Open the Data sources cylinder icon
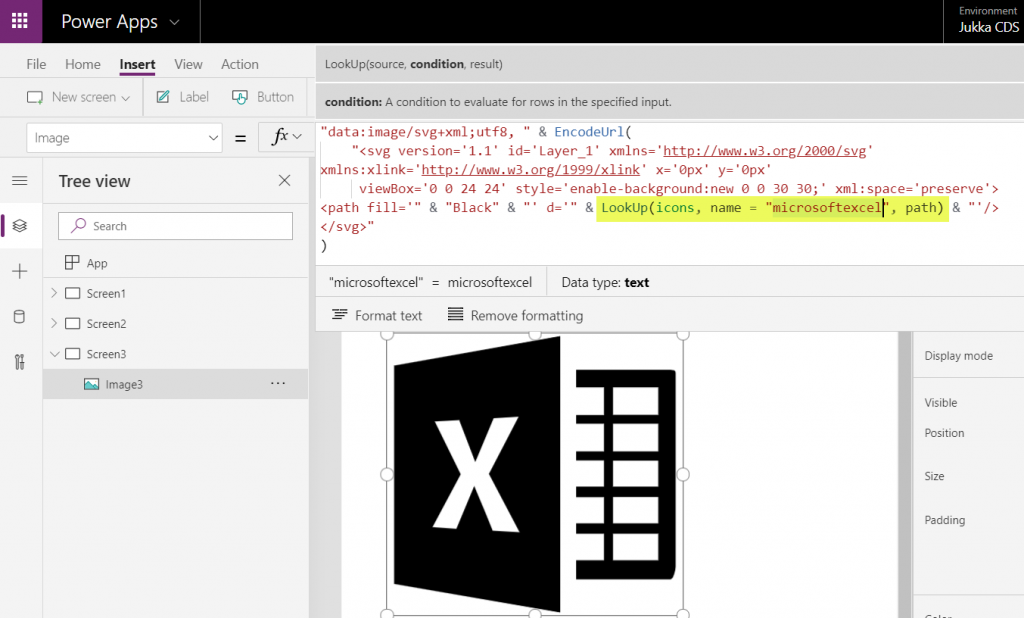This screenshot has width=1024, height=618. point(20,317)
